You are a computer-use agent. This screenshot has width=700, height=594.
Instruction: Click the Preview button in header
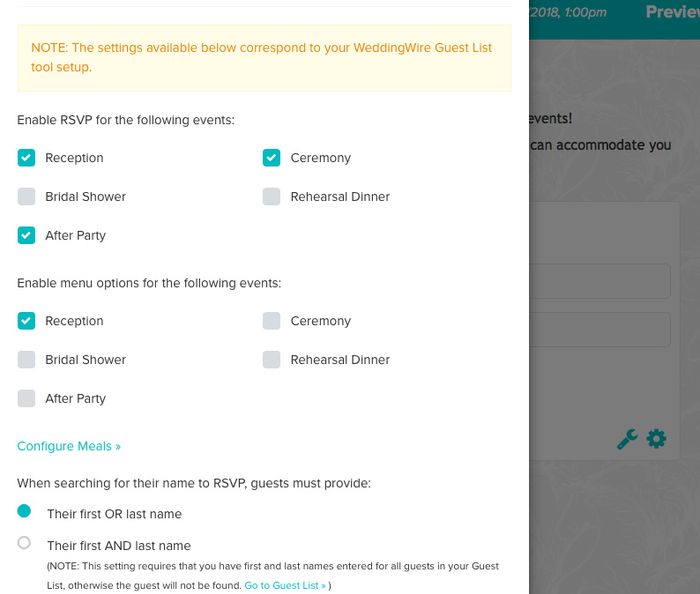[x=672, y=12]
